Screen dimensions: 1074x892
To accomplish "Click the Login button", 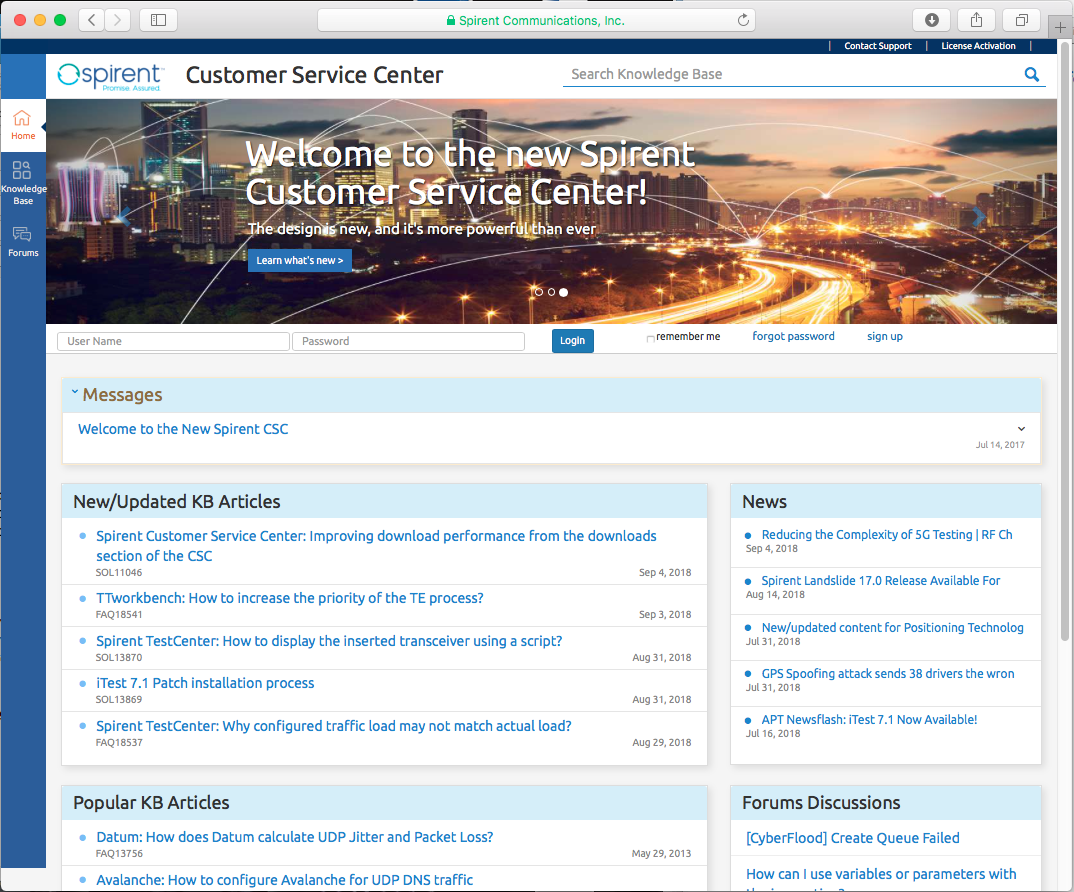I will (573, 340).
